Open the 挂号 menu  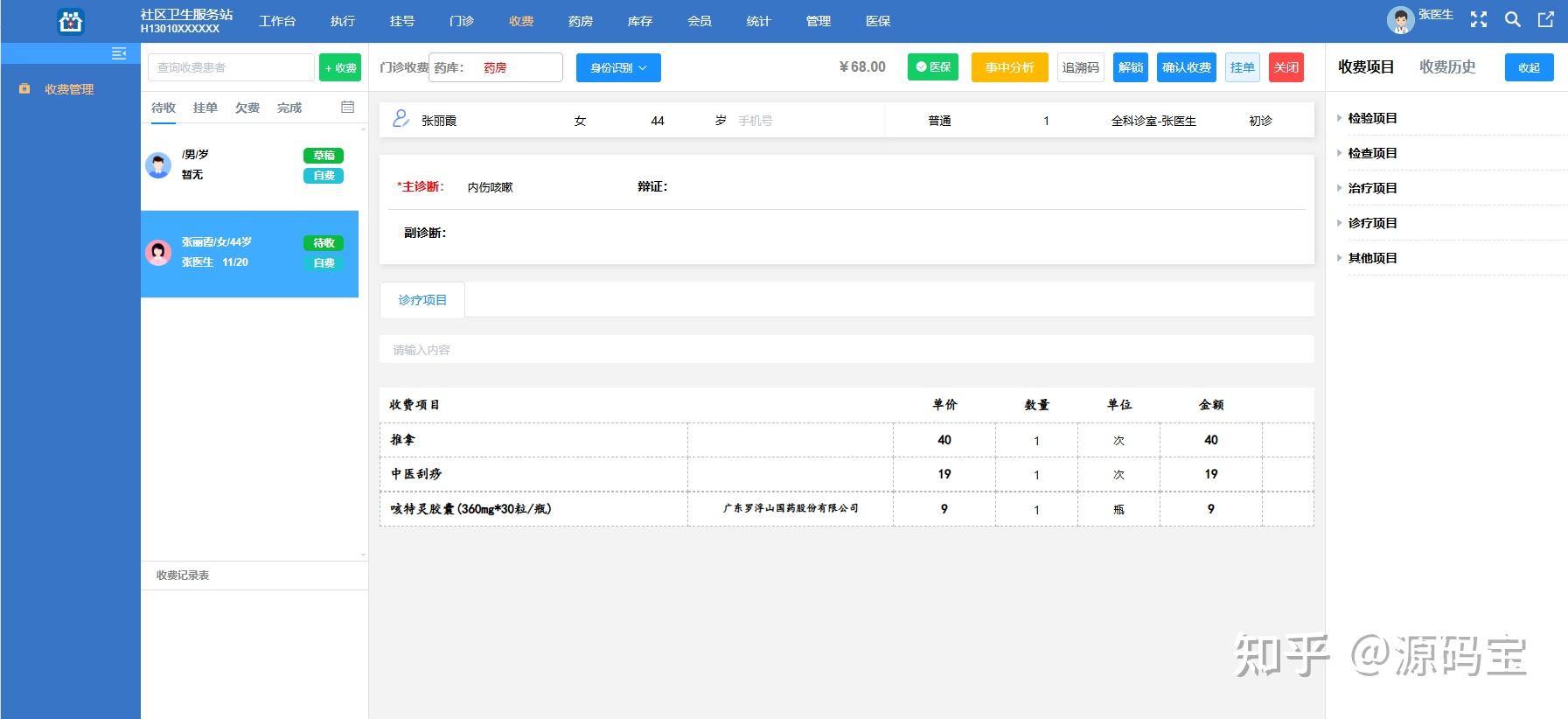[x=402, y=21]
